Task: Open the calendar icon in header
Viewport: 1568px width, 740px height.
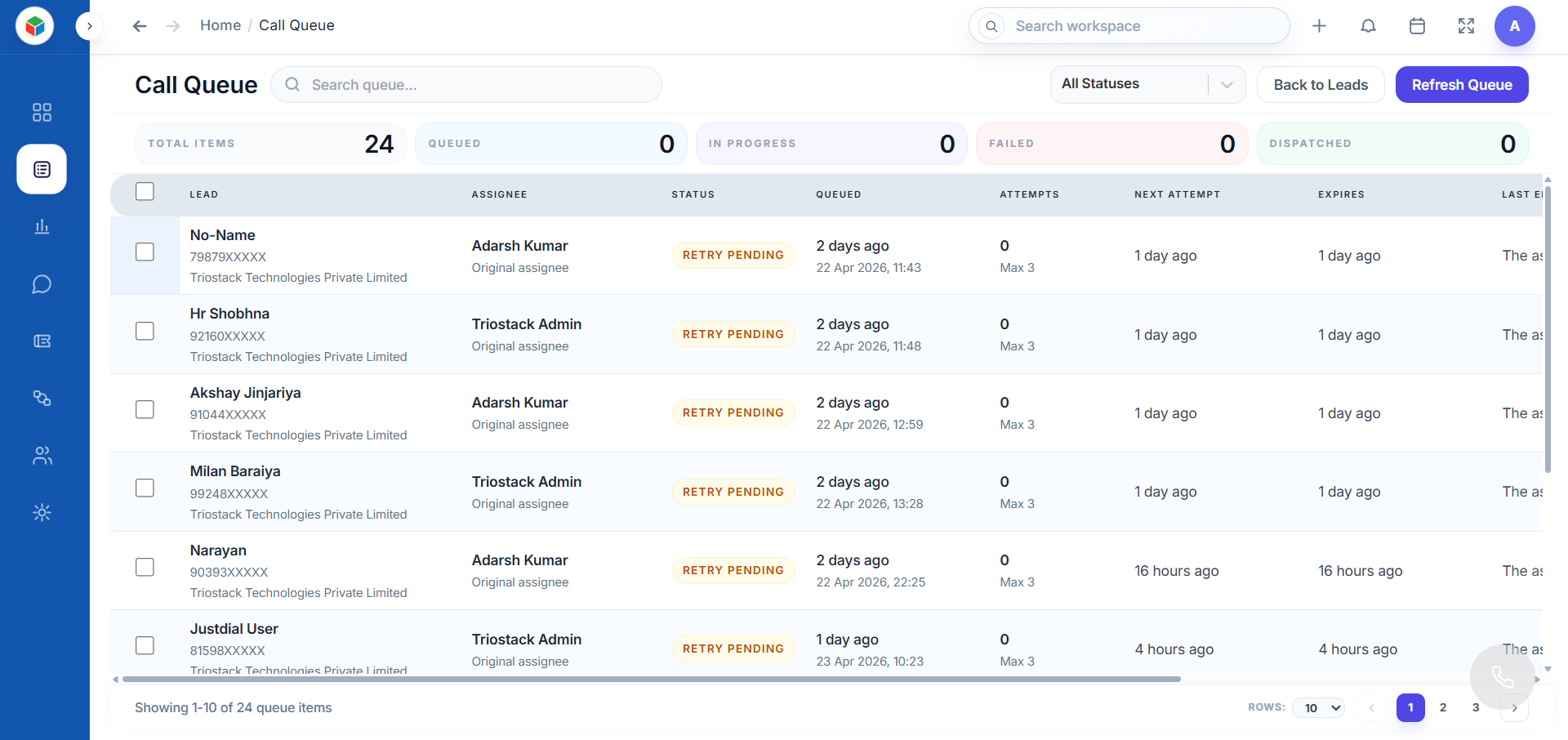Action: tap(1417, 26)
